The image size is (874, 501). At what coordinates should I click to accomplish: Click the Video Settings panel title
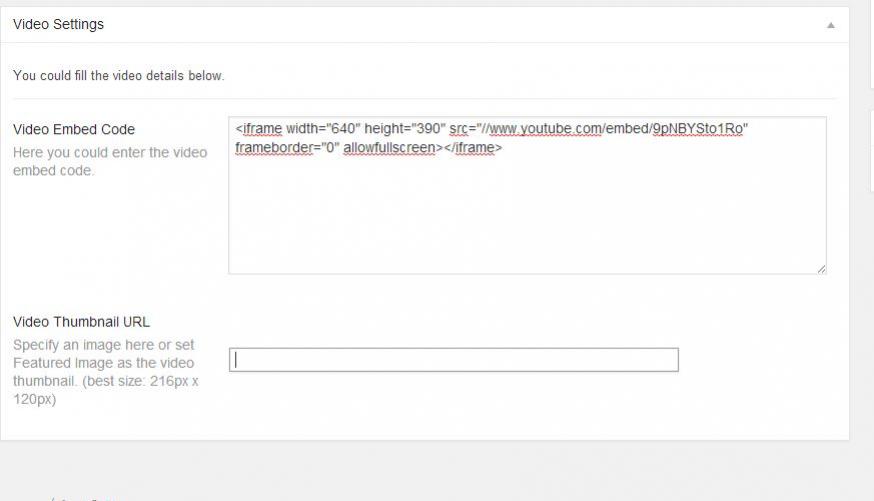[58, 24]
